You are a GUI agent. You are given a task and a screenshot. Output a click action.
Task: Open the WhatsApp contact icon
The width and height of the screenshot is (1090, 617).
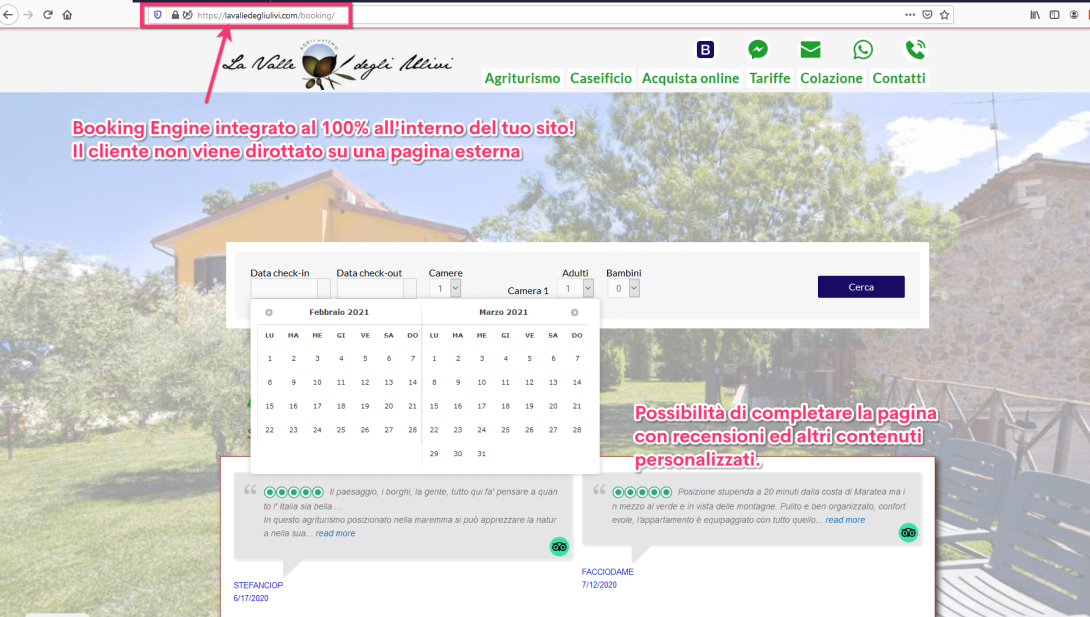coord(863,49)
